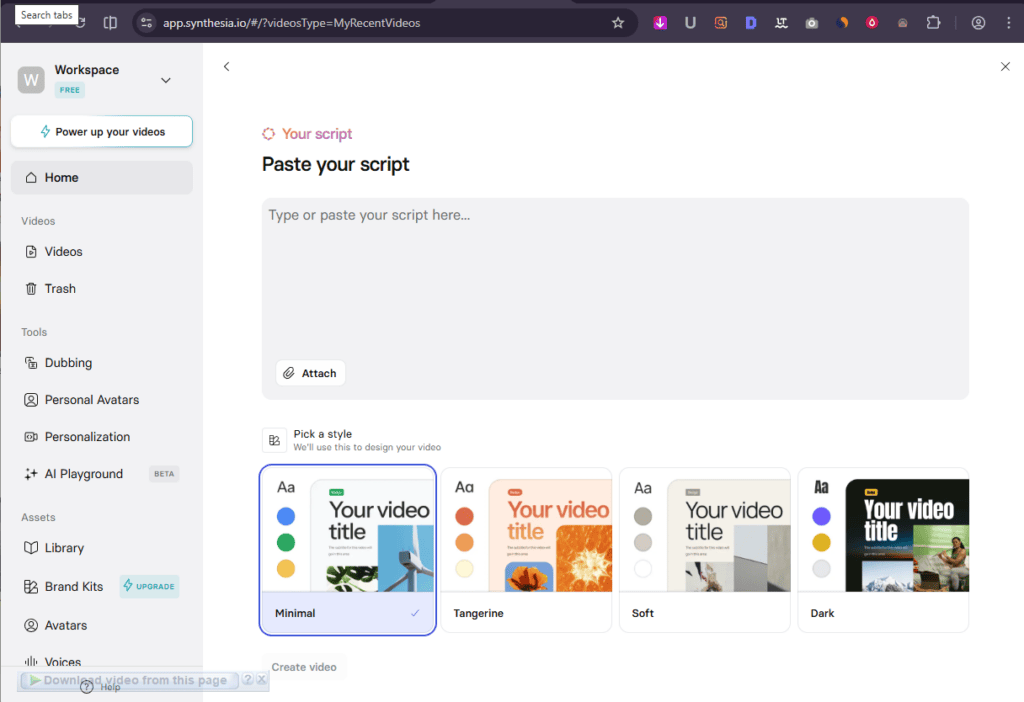Screen dimensions: 1024x702
Task: Click the U extension icon
Action: [x=690, y=23]
